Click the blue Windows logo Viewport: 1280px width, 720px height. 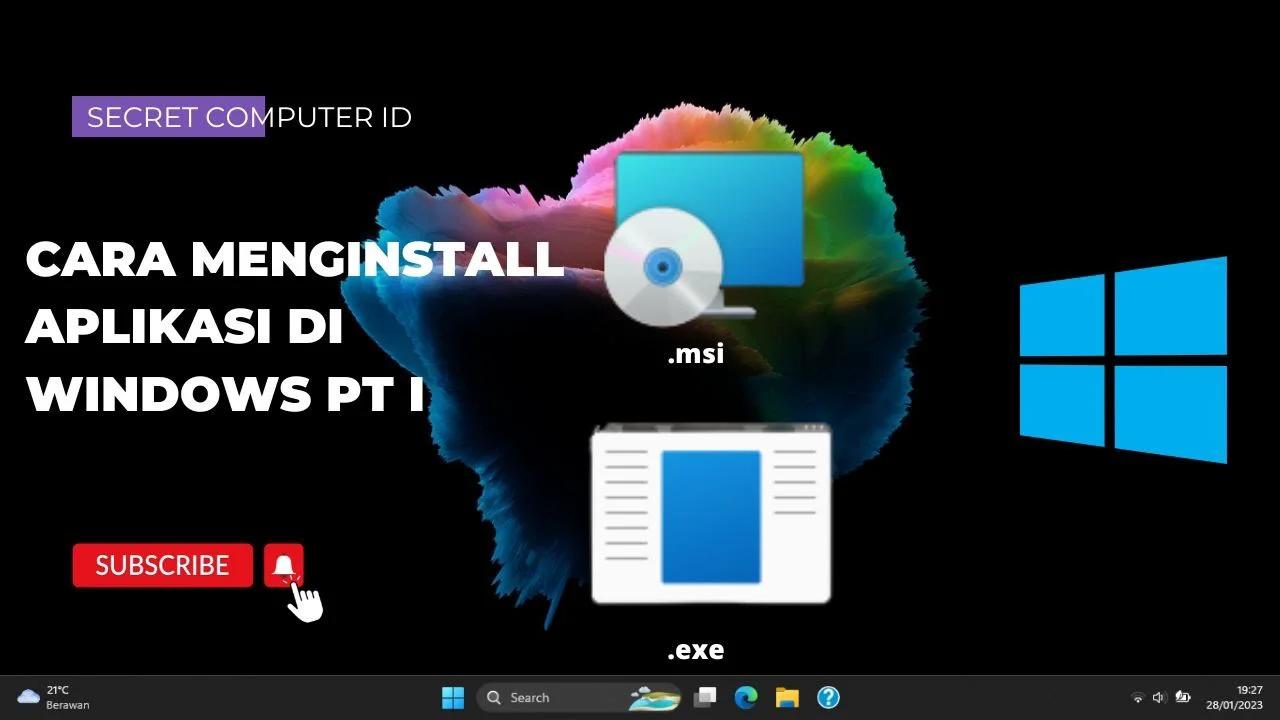[x=1123, y=360]
